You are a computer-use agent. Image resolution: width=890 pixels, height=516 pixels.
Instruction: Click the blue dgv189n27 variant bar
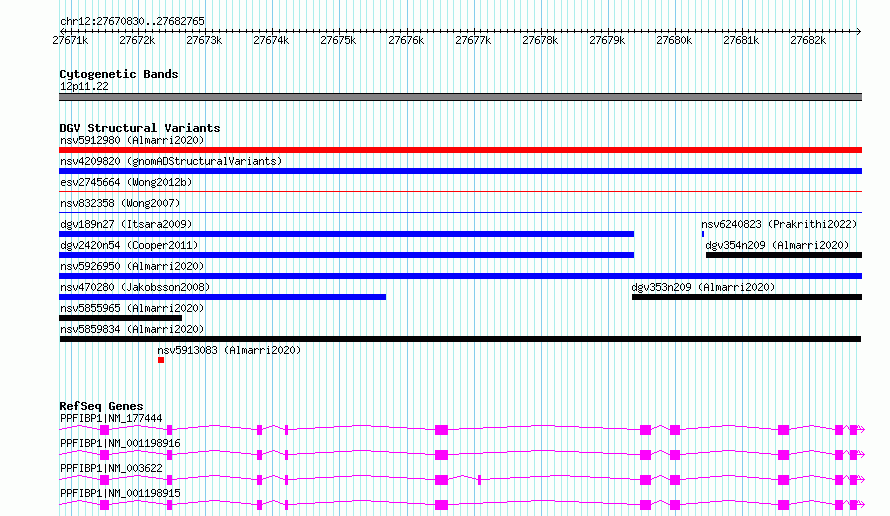pos(346,234)
